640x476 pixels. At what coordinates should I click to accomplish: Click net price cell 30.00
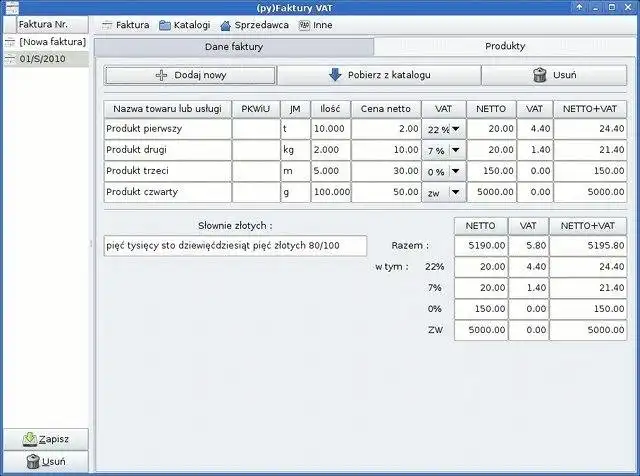pyautogui.click(x=386, y=171)
